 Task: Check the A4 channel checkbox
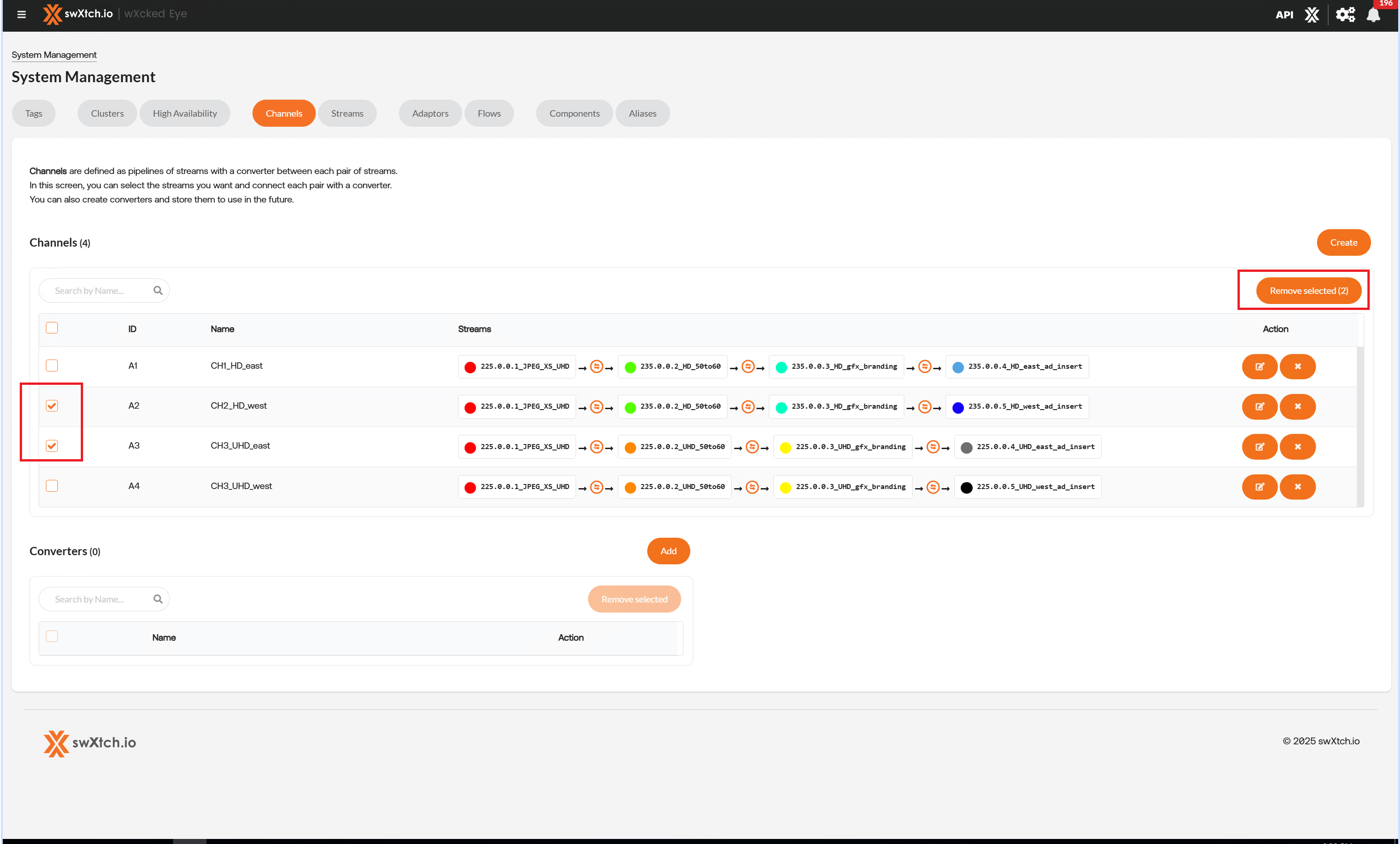52,486
